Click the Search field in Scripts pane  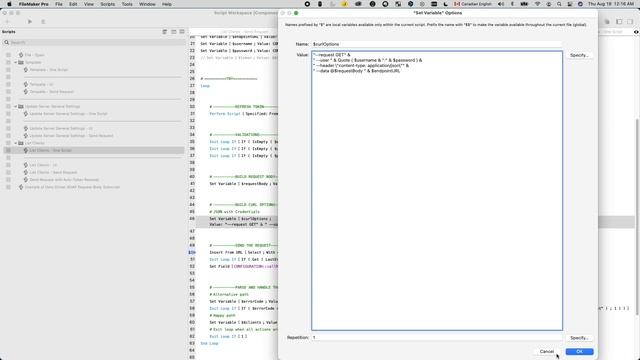[94, 42]
